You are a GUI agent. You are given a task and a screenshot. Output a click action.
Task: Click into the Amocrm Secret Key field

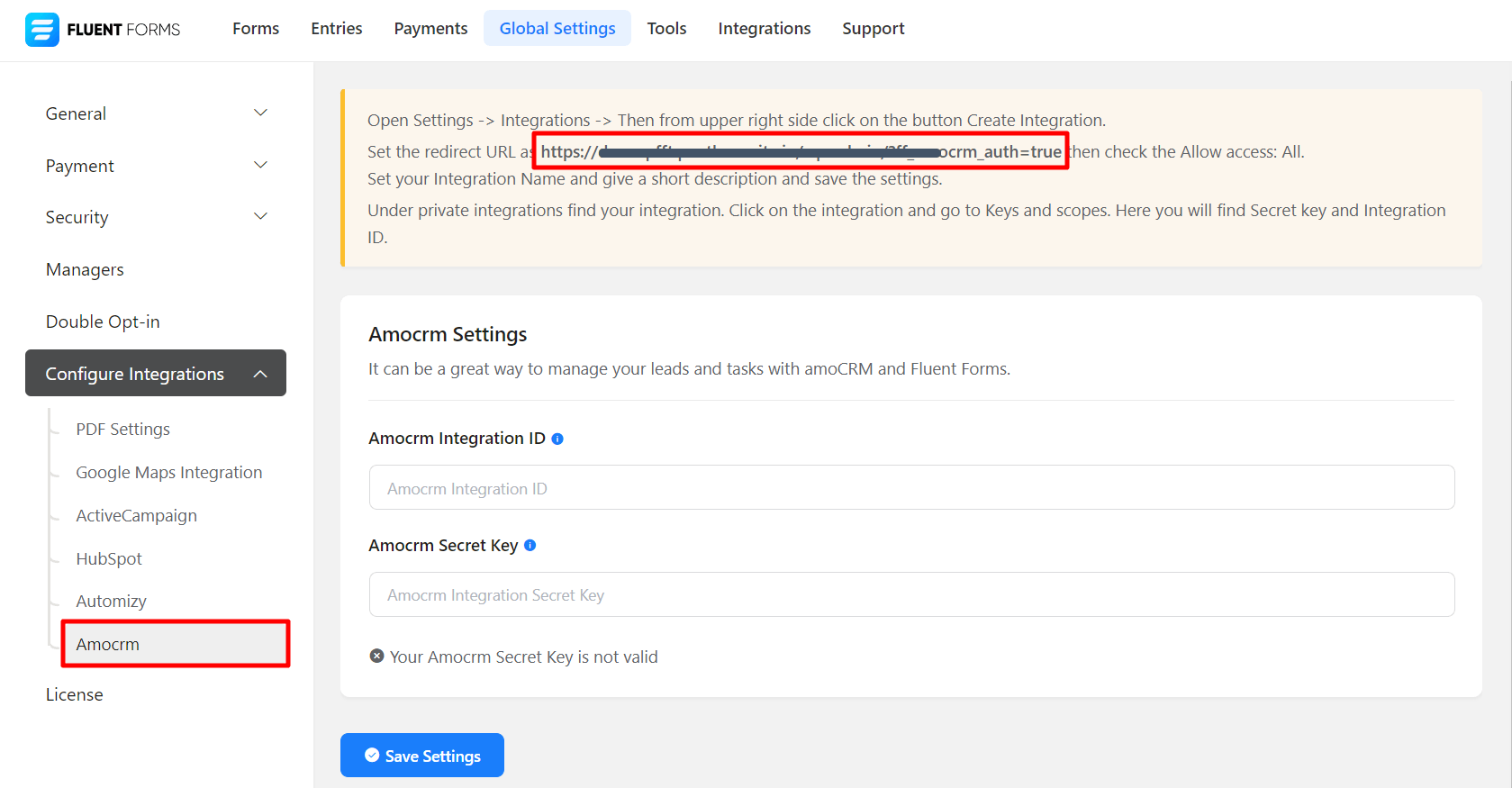click(x=910, y=595)
